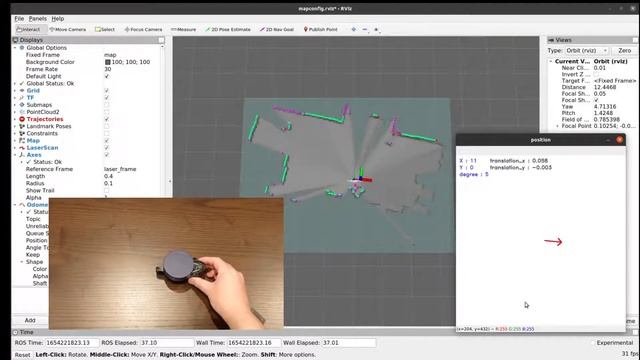Image resolution: width=640 pixels, height=360 pixels.
Task: Select the Interact tool
Action: pyautogui.click(x=28, y=29)
